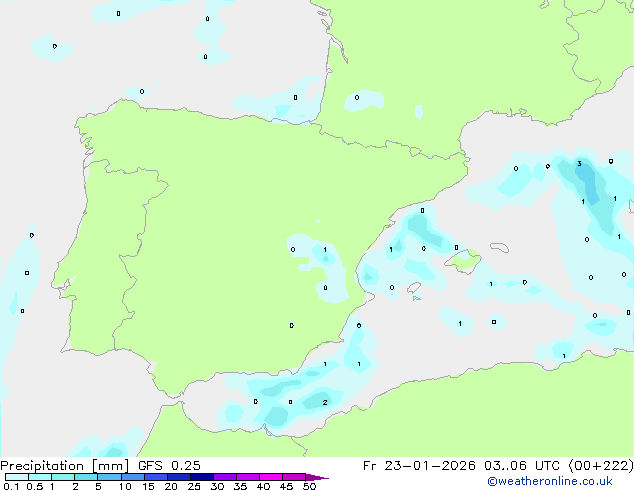Select the 5–10 mm legend swatch

pyautogui.click(x=109, y=477)
